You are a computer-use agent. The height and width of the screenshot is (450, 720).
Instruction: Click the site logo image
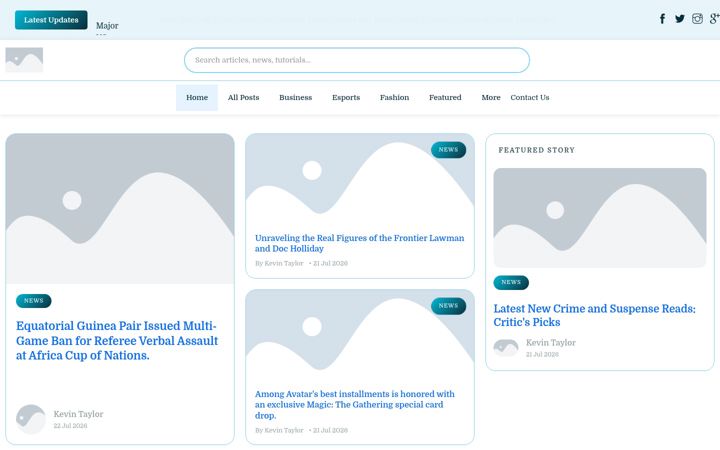click(x=24, y=60)
